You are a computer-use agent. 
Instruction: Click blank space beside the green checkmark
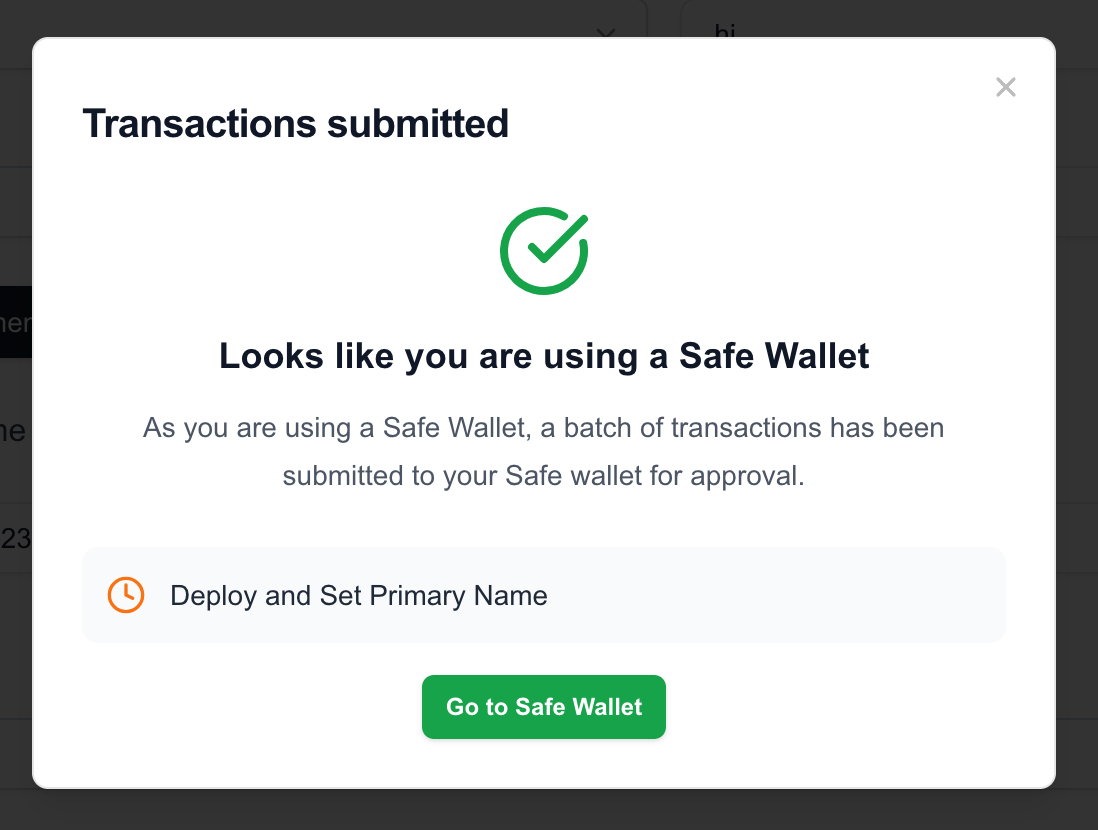[770, 251]
